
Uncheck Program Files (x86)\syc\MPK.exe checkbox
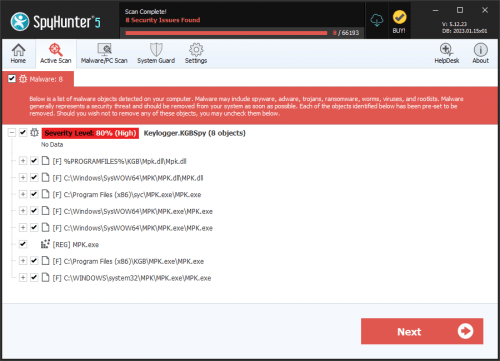pyautogui.click(x=34, y=194)
